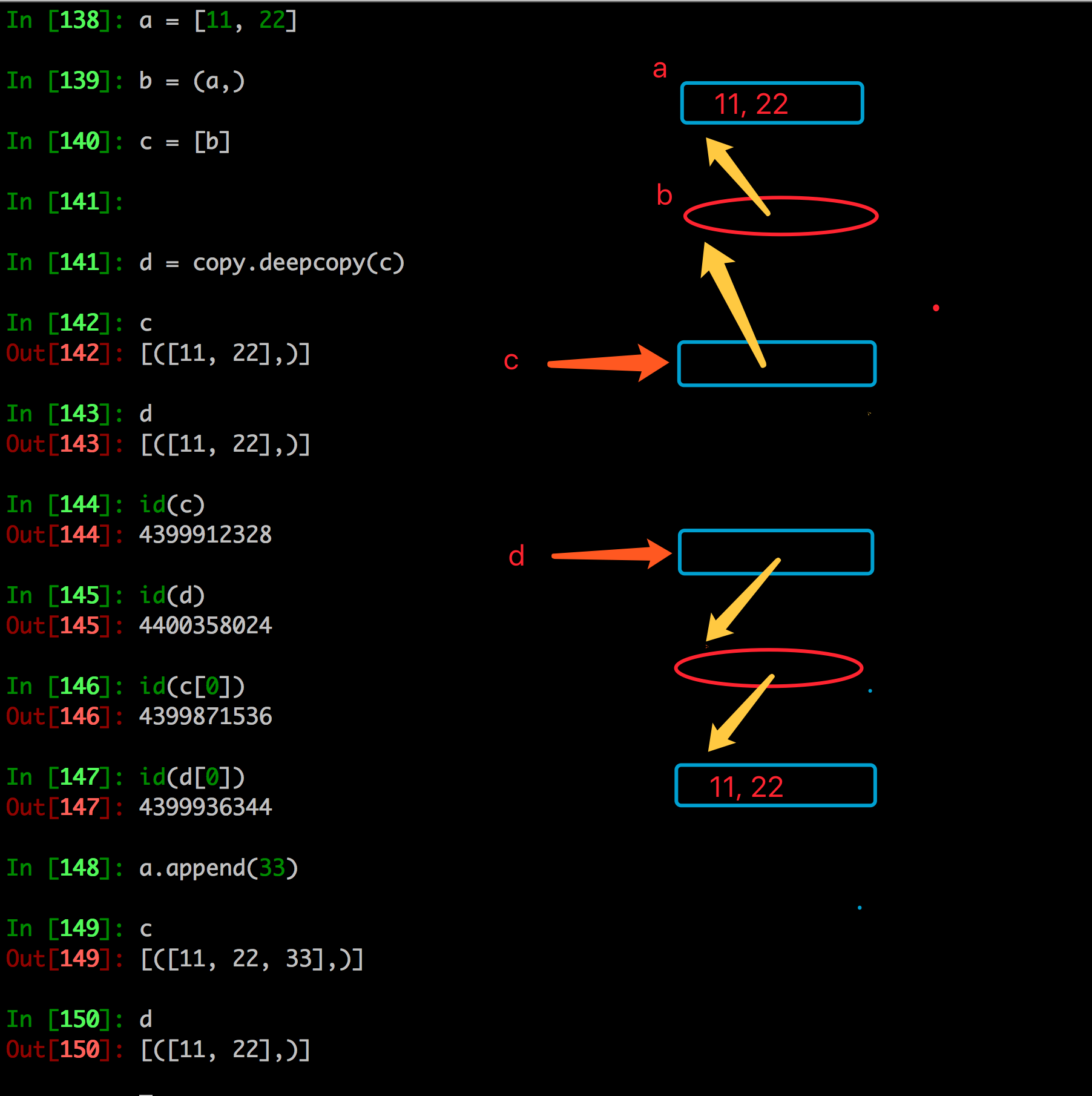Click the Out[149] result with 33 appended
1092x1096 pixels.
click(251, 959)
